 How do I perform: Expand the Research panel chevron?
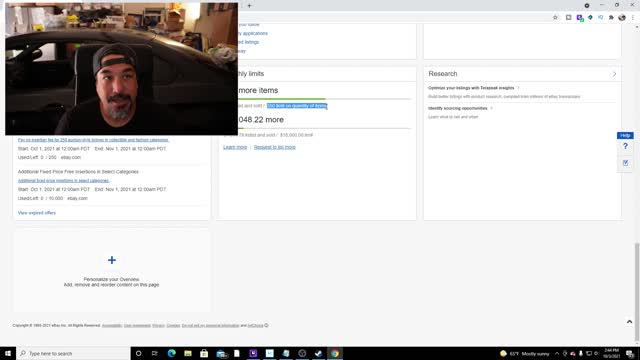(614, 74)
